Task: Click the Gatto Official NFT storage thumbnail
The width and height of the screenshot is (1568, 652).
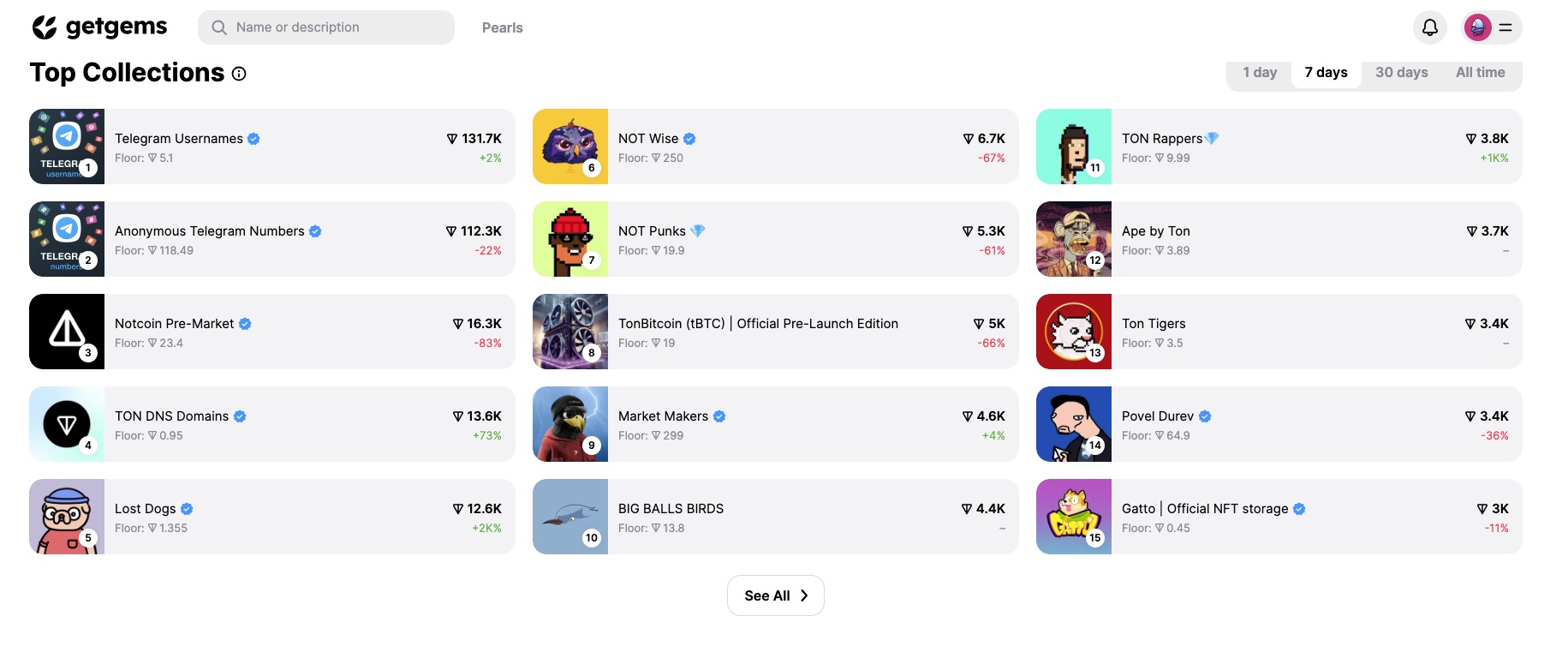Action: 1074,517
